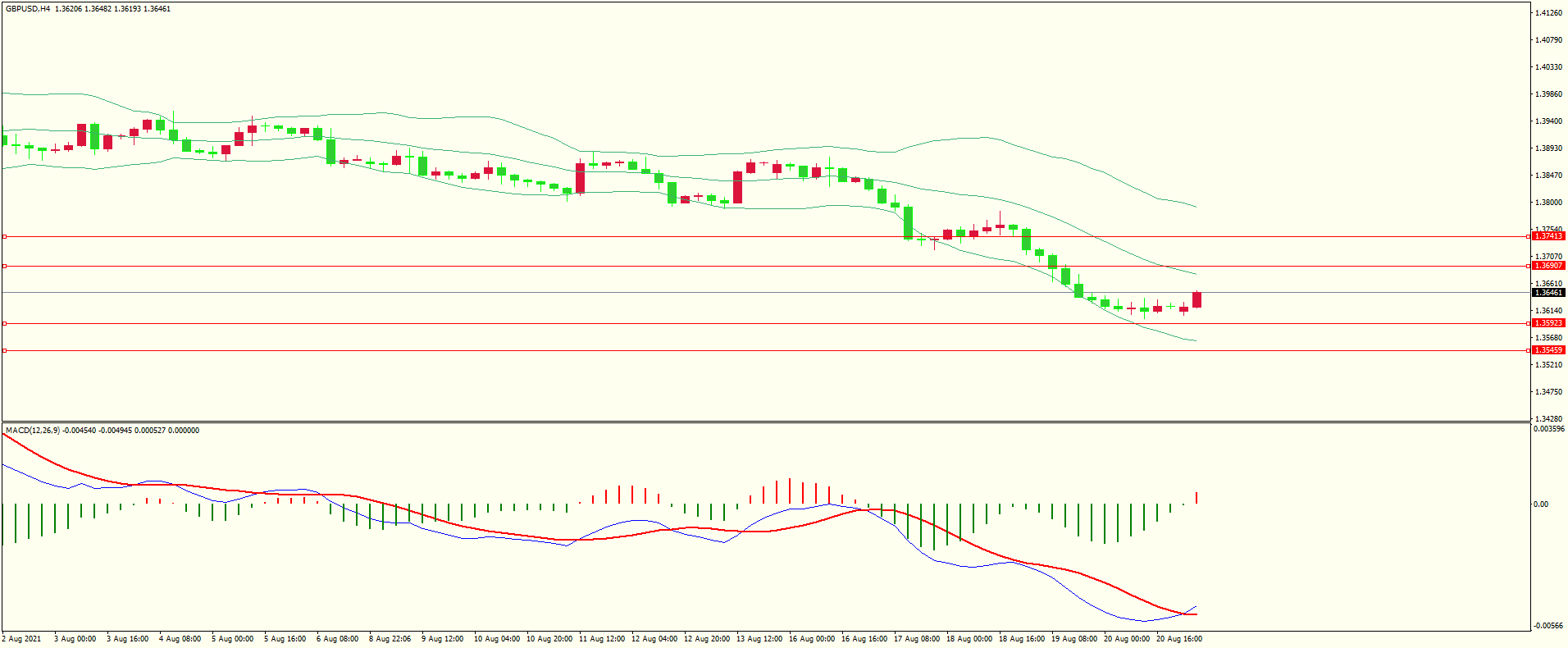
Task: Click the 20 Aug 00:00 time label
Action: [1127, 639]
